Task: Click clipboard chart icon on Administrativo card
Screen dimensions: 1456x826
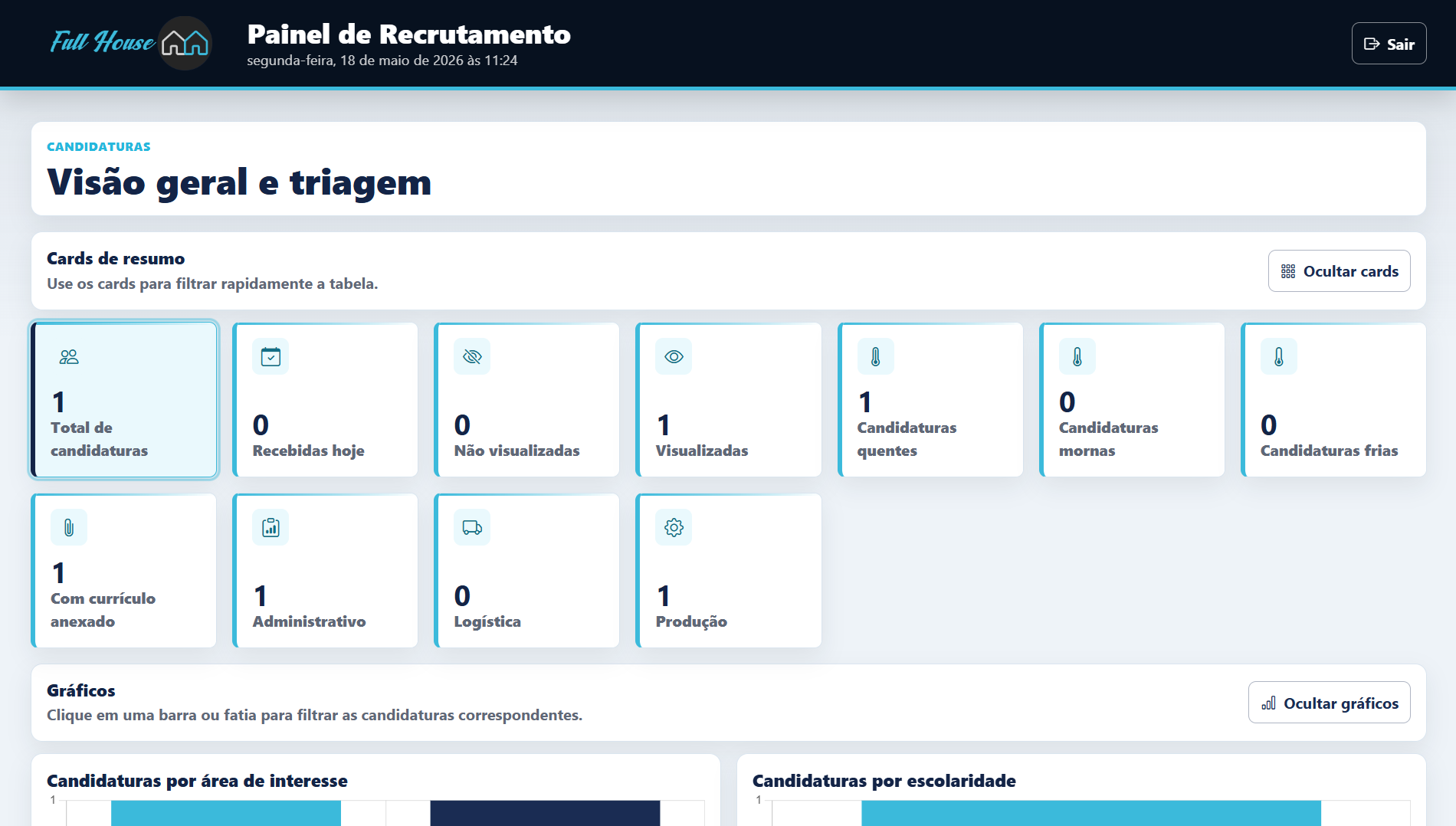Action: (271, 527)
